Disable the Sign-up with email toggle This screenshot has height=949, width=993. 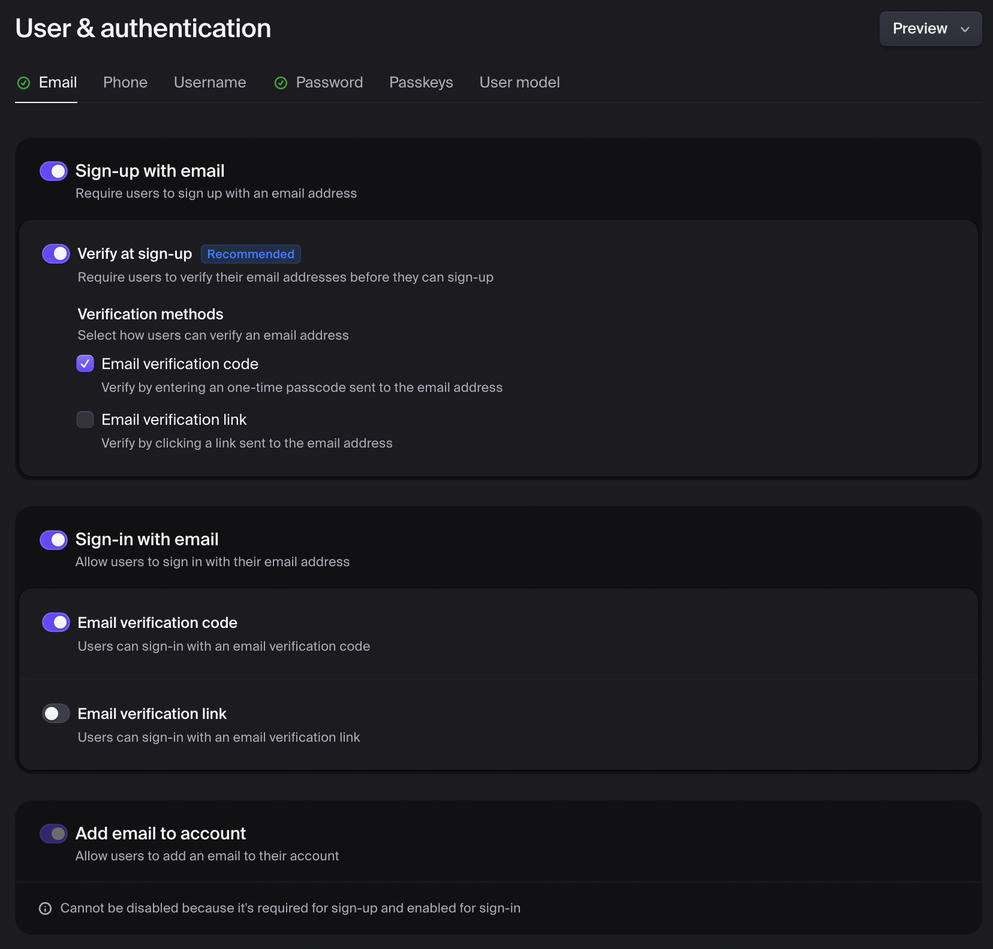pyautogui.click(x=53, y=170)
